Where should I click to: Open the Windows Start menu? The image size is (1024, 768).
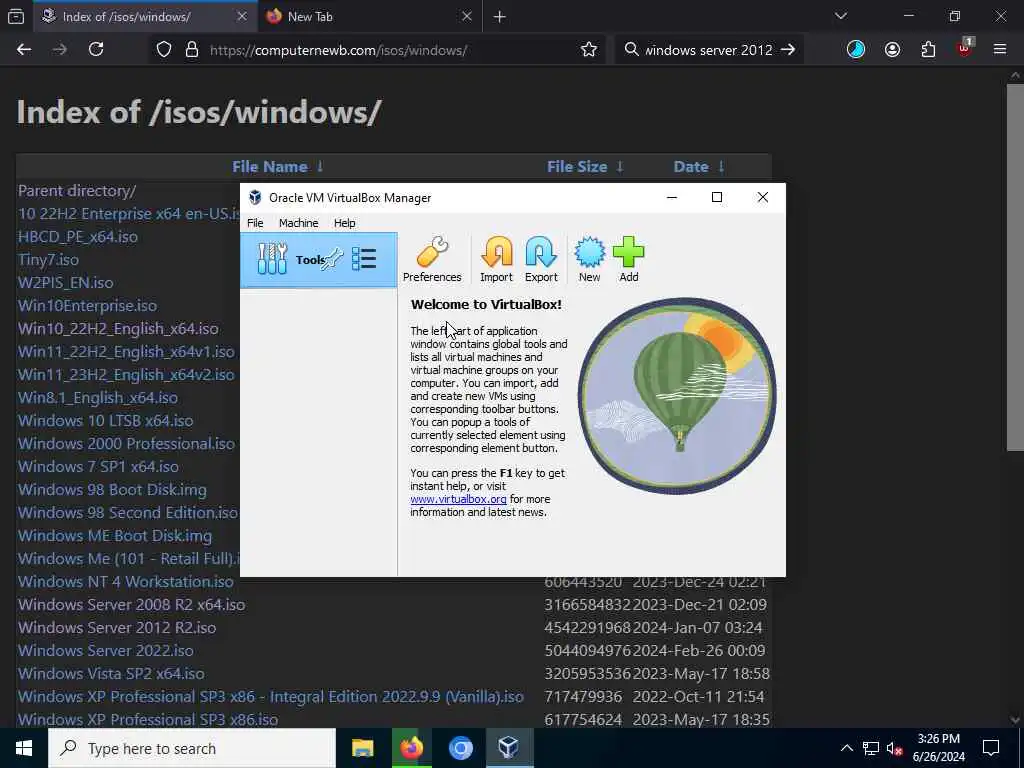point(24,748)
